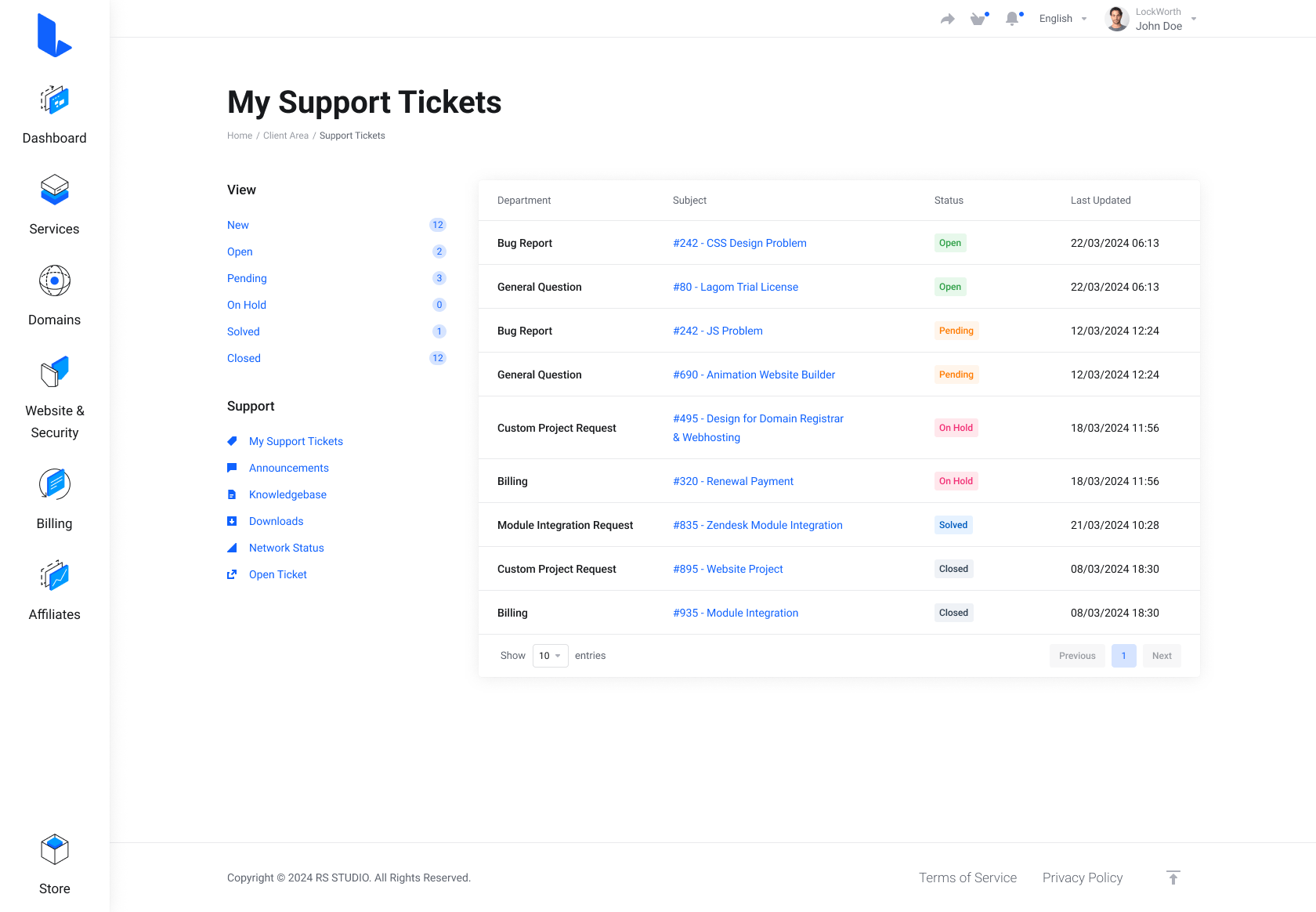Click the On Hold badge for Renewal Payment

pos(956,481)
